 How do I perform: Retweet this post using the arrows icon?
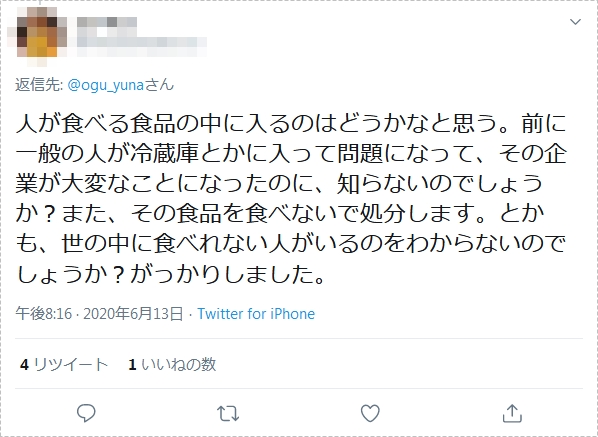(228, 413)
